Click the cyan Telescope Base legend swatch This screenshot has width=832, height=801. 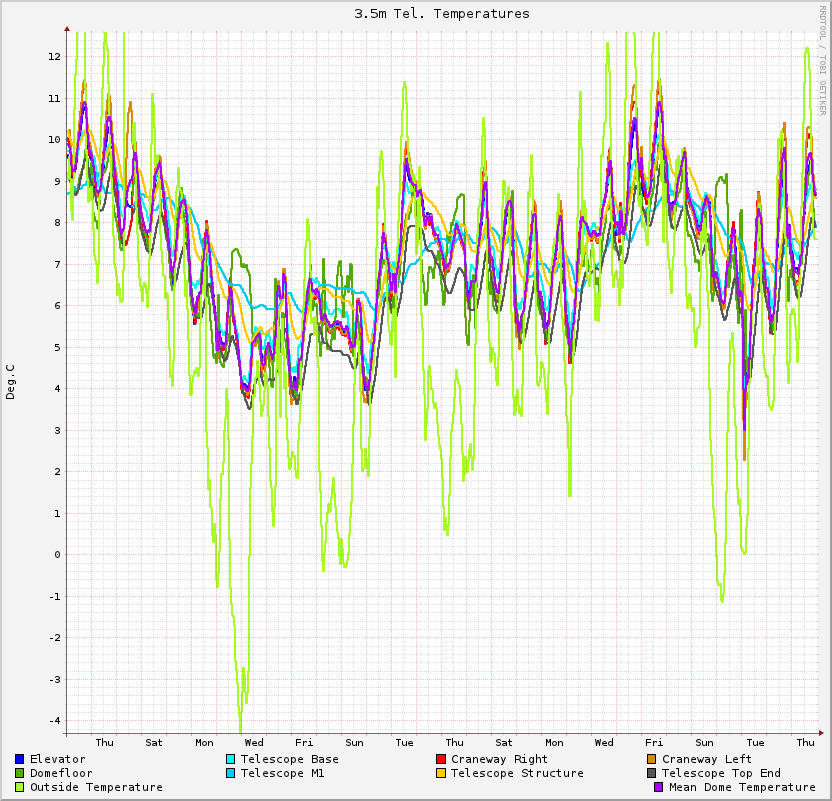click(x=231, y=759)
